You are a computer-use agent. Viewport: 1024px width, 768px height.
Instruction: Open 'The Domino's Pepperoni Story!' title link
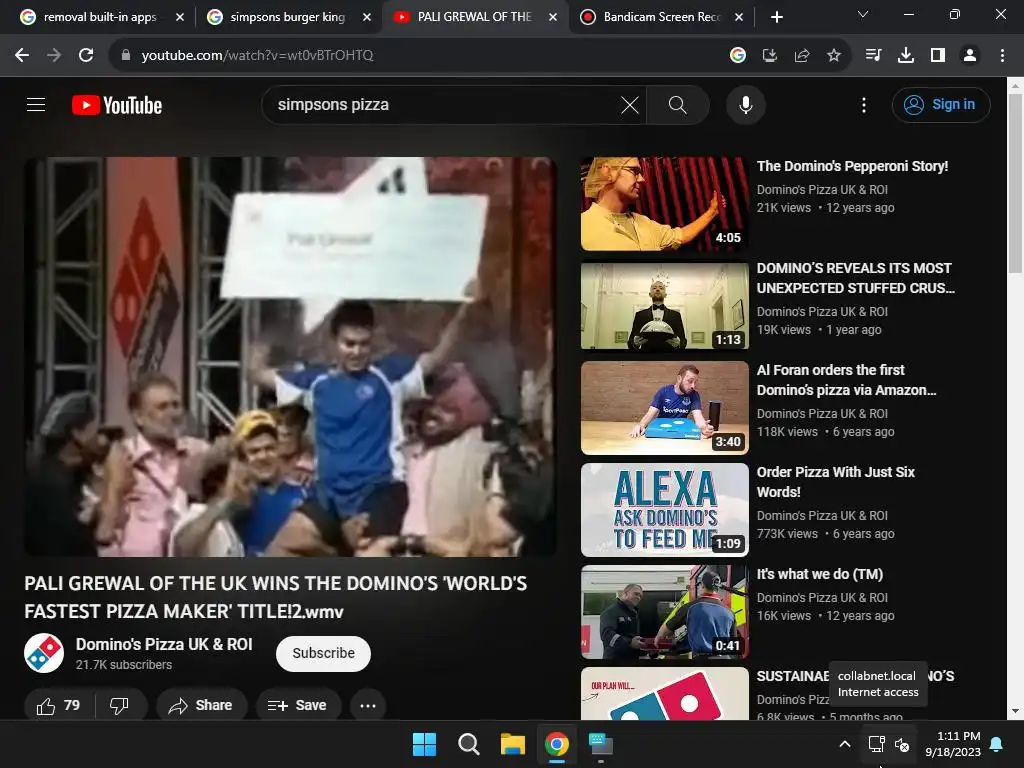coord(852,166)
